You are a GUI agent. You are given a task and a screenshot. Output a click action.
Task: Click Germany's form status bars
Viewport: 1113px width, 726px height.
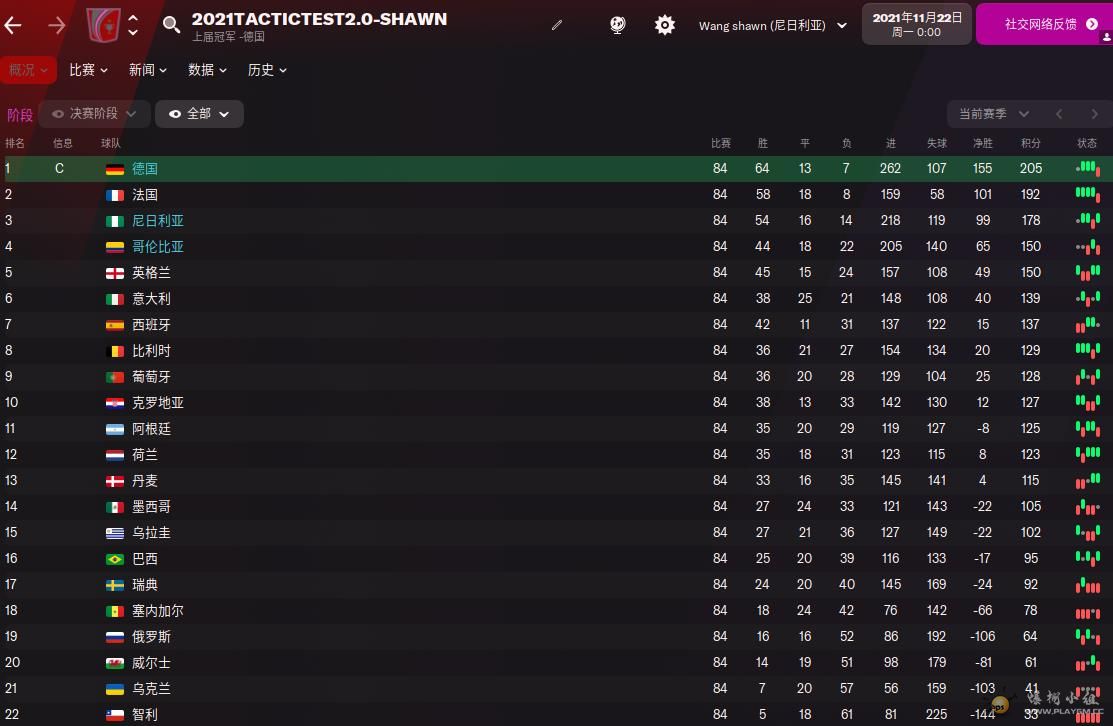pyautogui.click(x=1087, y=168)
